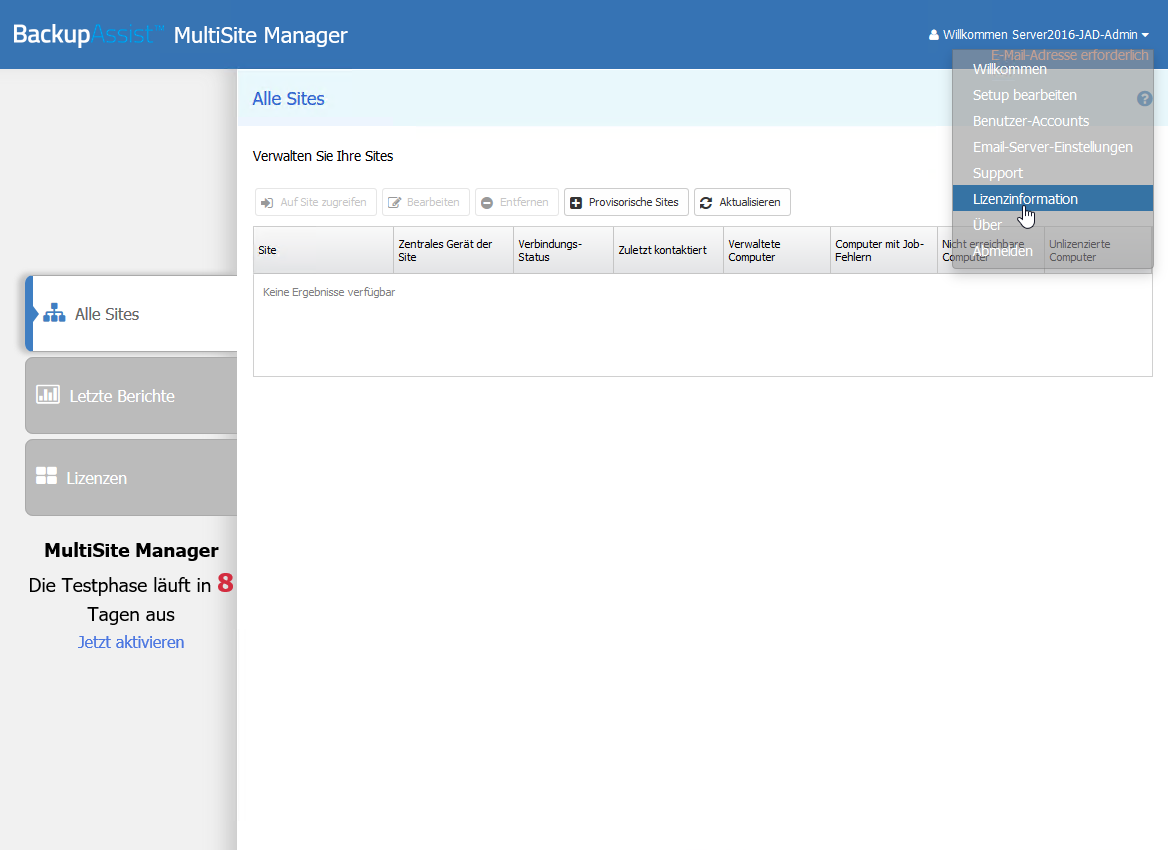This screenshot has width=1168, height=850.
Task: Click the BackupAssist logo in header
Action: (x=88, y=34)
